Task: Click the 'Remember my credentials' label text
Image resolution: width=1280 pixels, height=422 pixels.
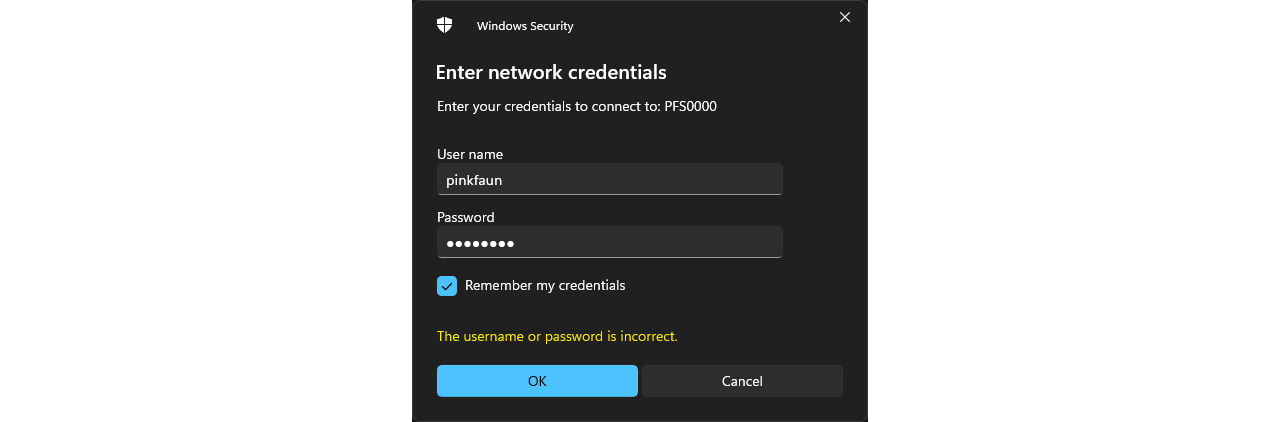Action: (x=545, y=285)
